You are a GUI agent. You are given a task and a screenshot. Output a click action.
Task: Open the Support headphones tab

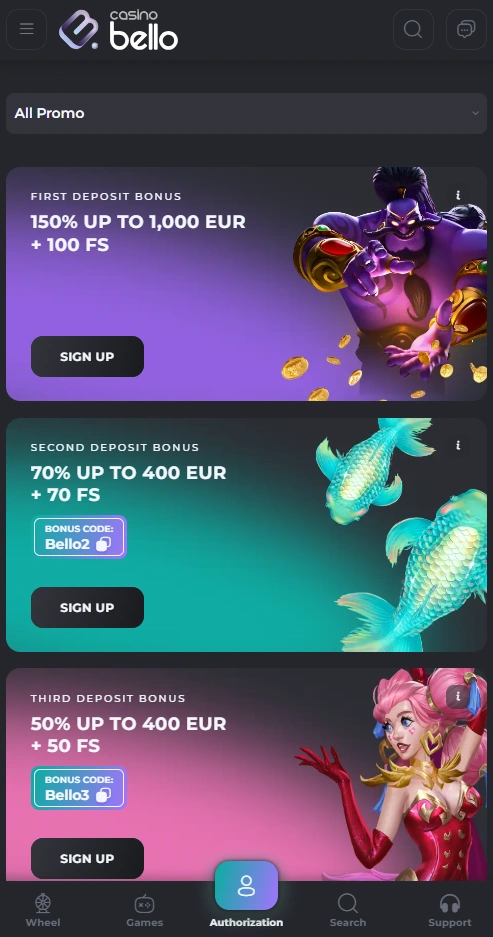[x=449, y=910]
